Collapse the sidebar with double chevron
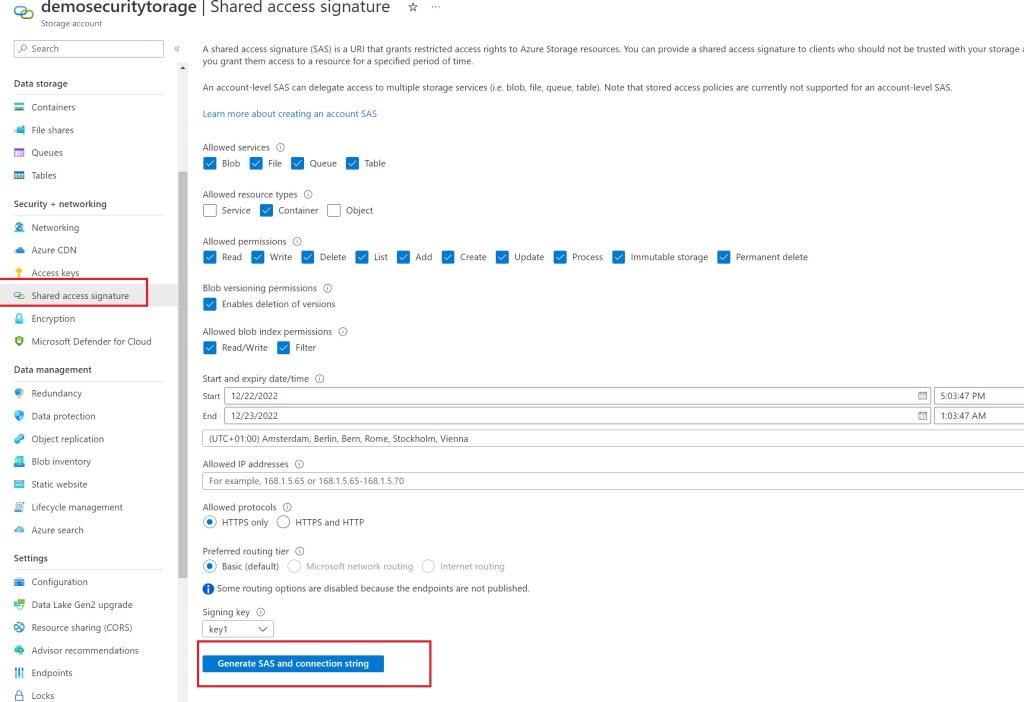Image resolution: width=1024 pixels, height=702 pixels. pyautogui.click(x=177, y=48)
